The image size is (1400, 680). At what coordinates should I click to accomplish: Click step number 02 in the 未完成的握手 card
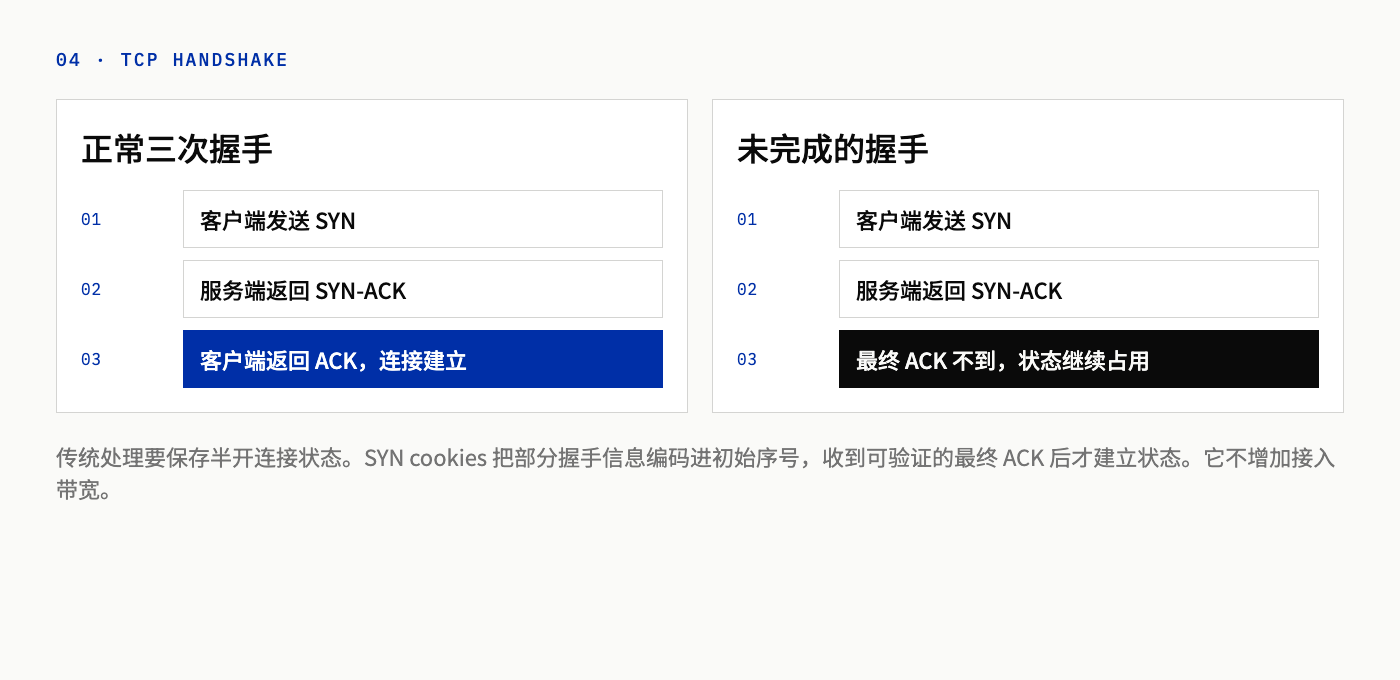pyautogui.click(x=747, y=289)
